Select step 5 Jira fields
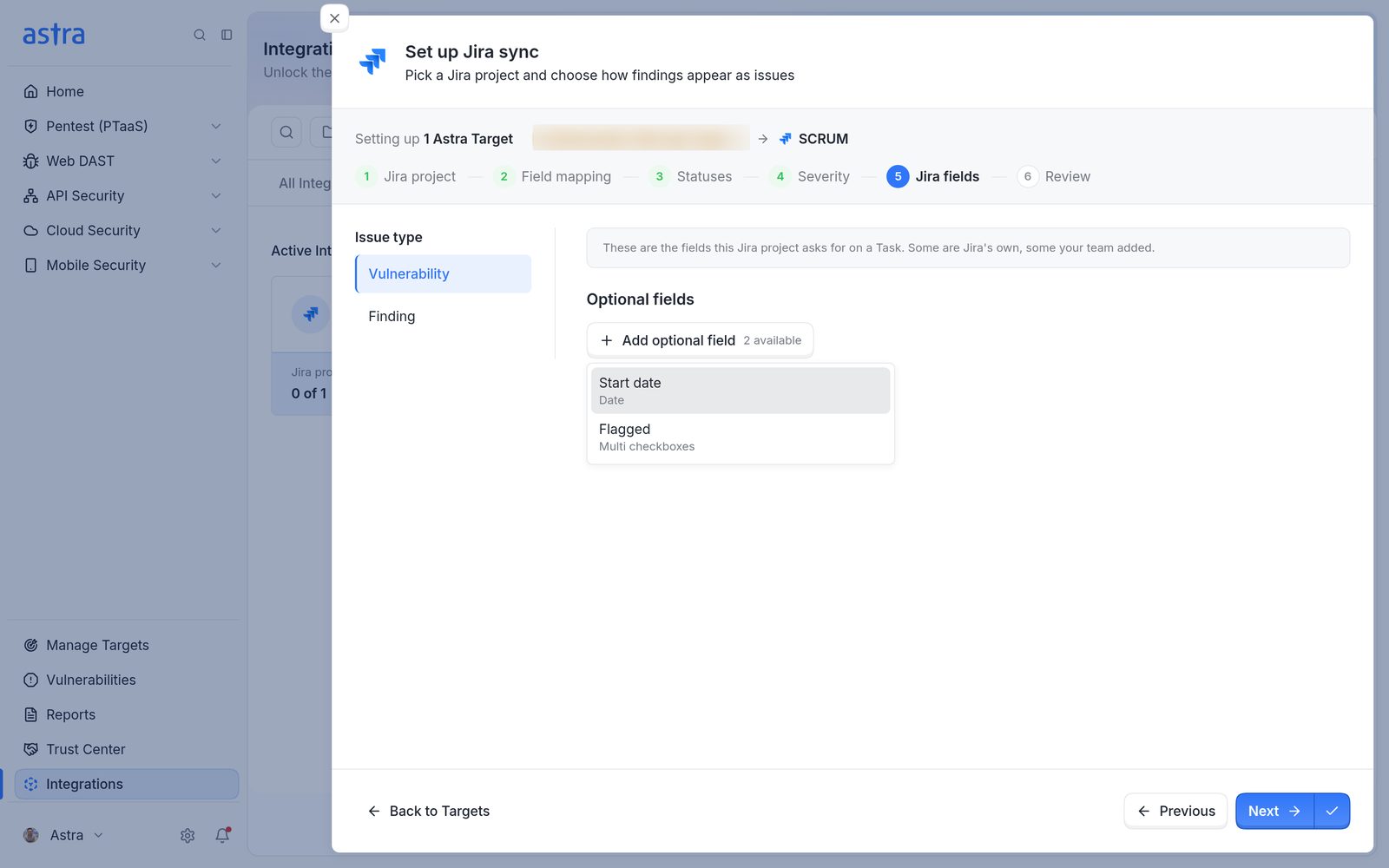The image size is (1389, 868). tap(933, 176)
